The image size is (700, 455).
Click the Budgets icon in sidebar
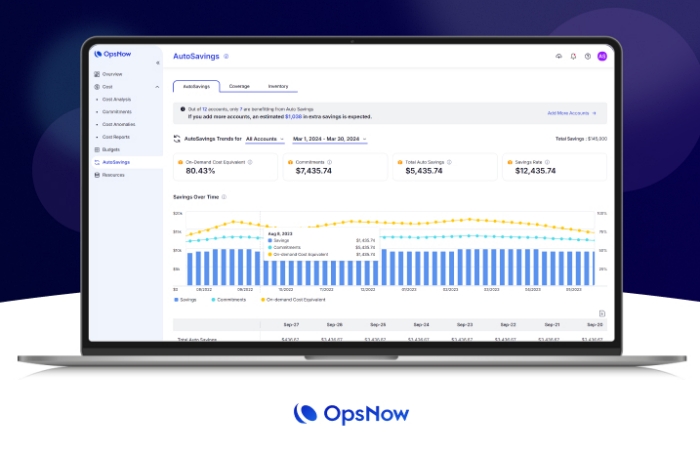coord(97,150)
